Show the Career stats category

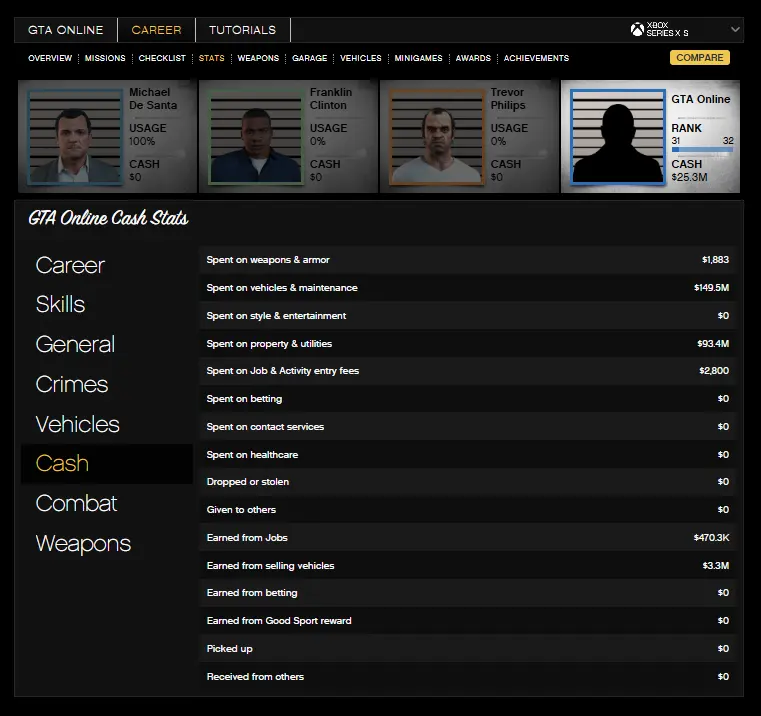[x=70, y=265]
